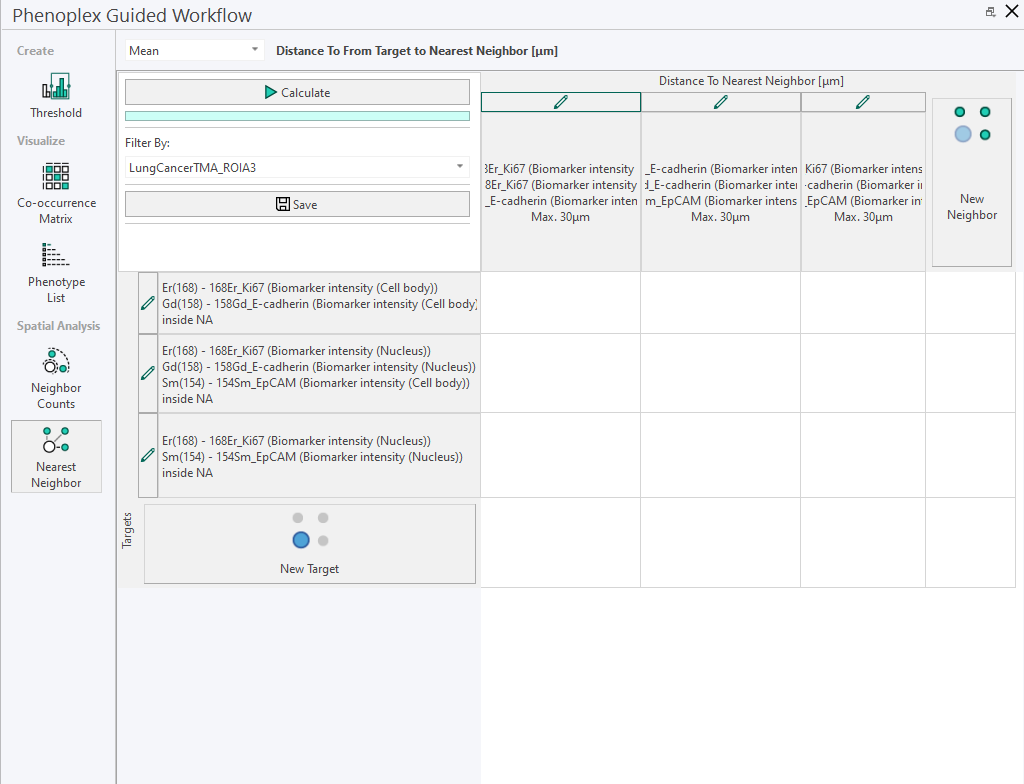Select target text 'Er(168) - 168Er_Ki67 (Biomarker intensity (Cell body))'
The width and height of the screenshot is (1024, 784).
300,287
